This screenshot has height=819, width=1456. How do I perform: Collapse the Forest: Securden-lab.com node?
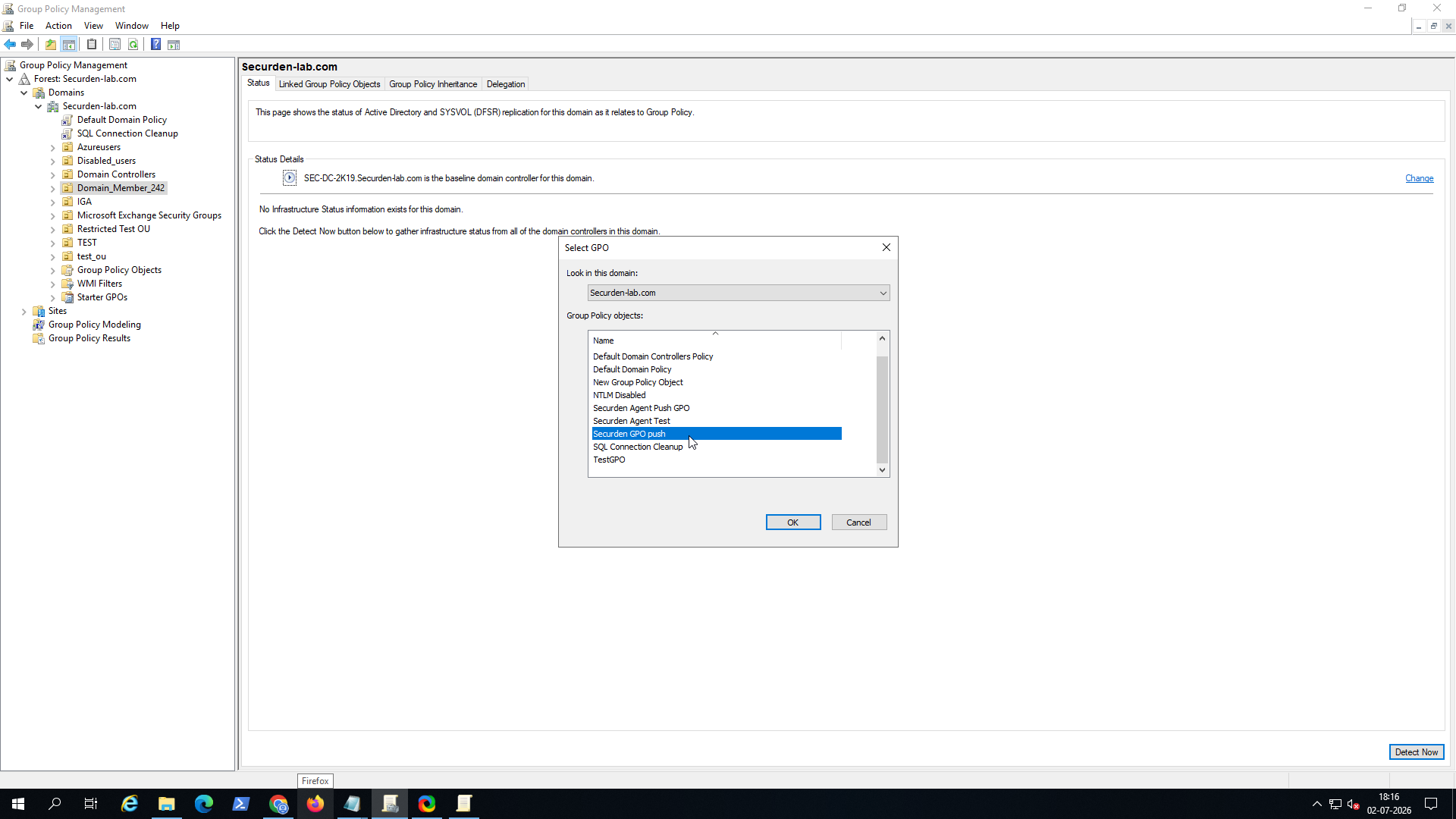pyautogui.click(x=9, y=79)
